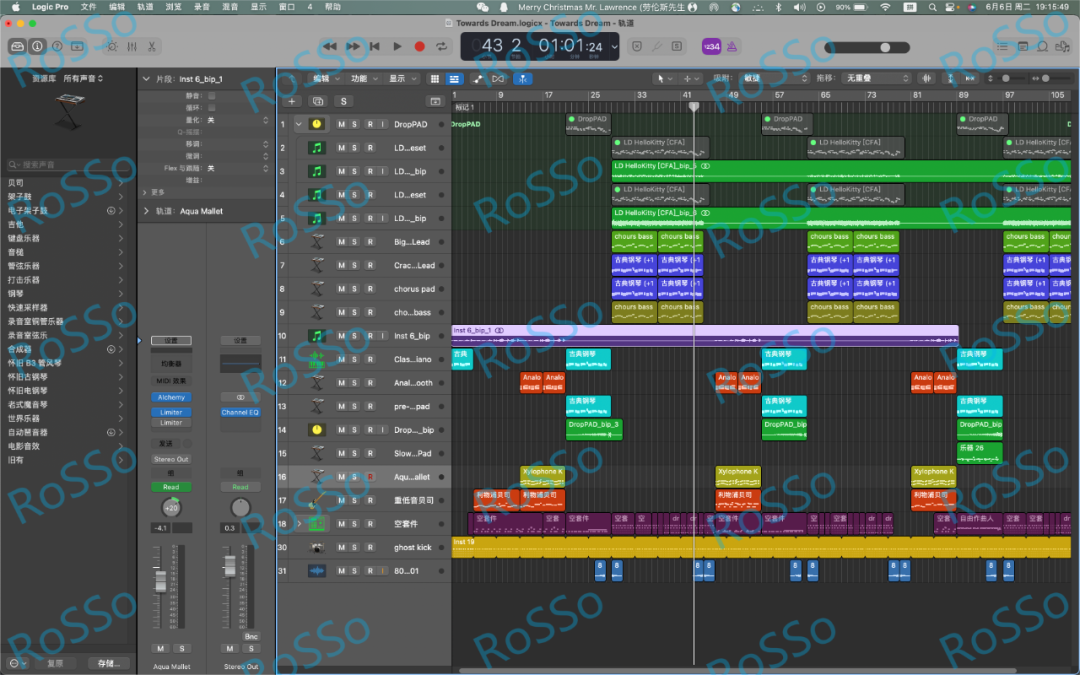Viewport: 1080px width, 675px height.
Task: Toggle the Automation view icon
Action: tap(477, 79)
